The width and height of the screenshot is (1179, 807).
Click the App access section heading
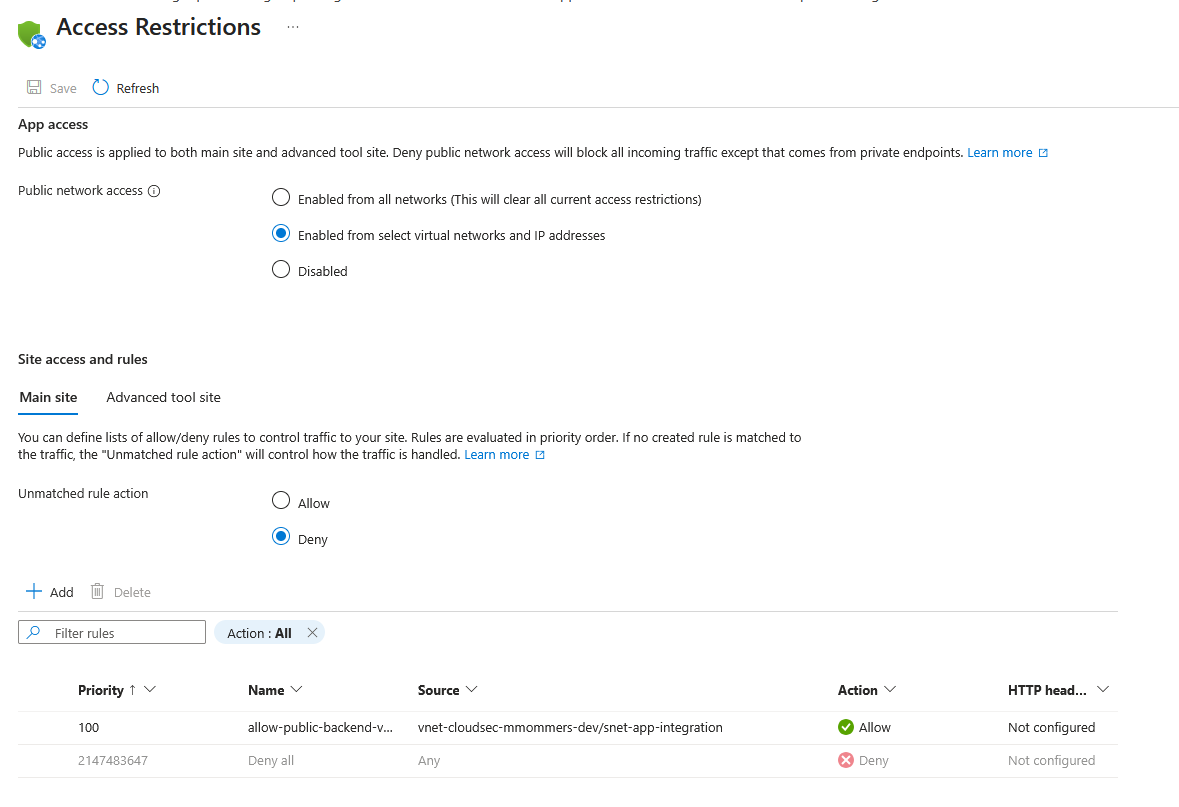tap(53, 125)
